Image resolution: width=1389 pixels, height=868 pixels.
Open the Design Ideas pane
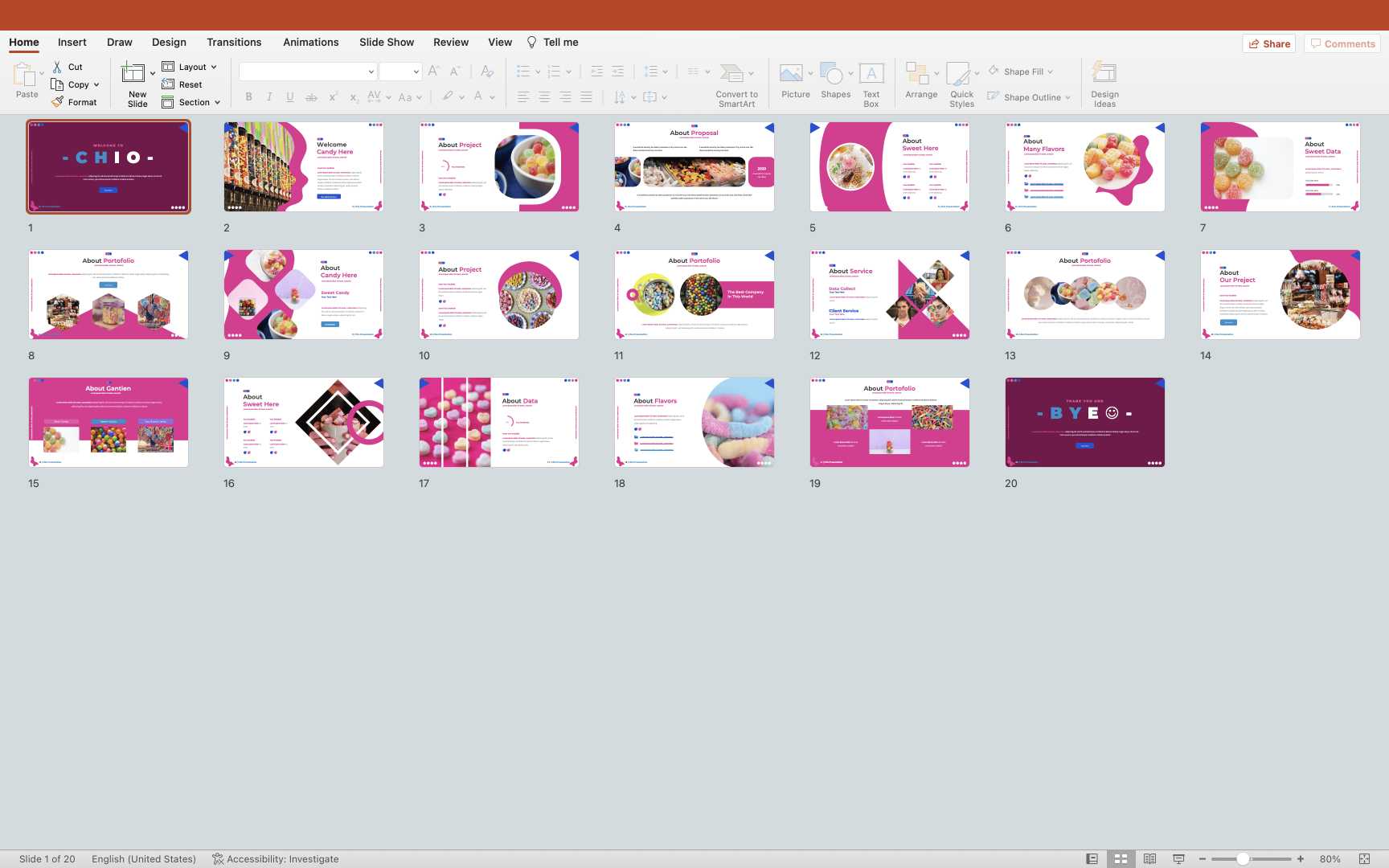[x=1104, y=74]
